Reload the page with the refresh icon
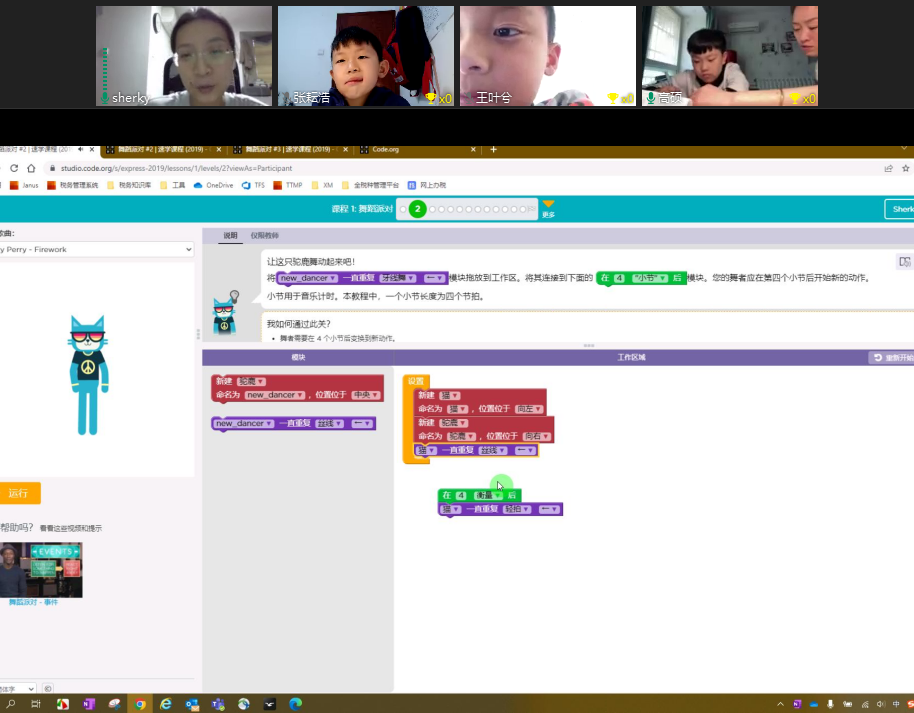The width and height of the screenshot is (914, 713). pos(14,168)
